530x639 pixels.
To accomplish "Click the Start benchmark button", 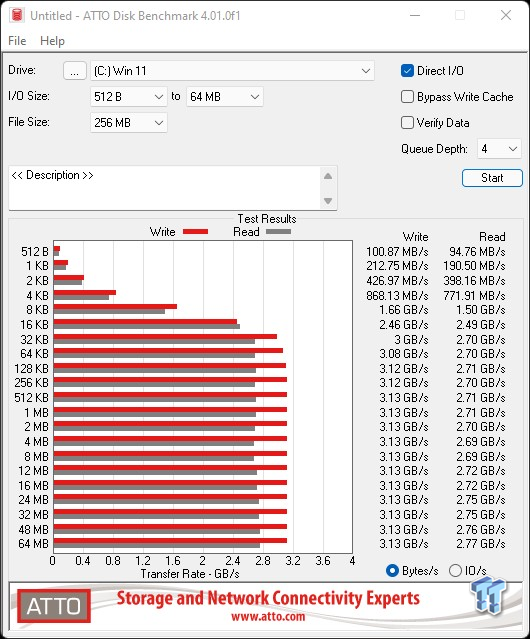I will [x=492, y=178].
